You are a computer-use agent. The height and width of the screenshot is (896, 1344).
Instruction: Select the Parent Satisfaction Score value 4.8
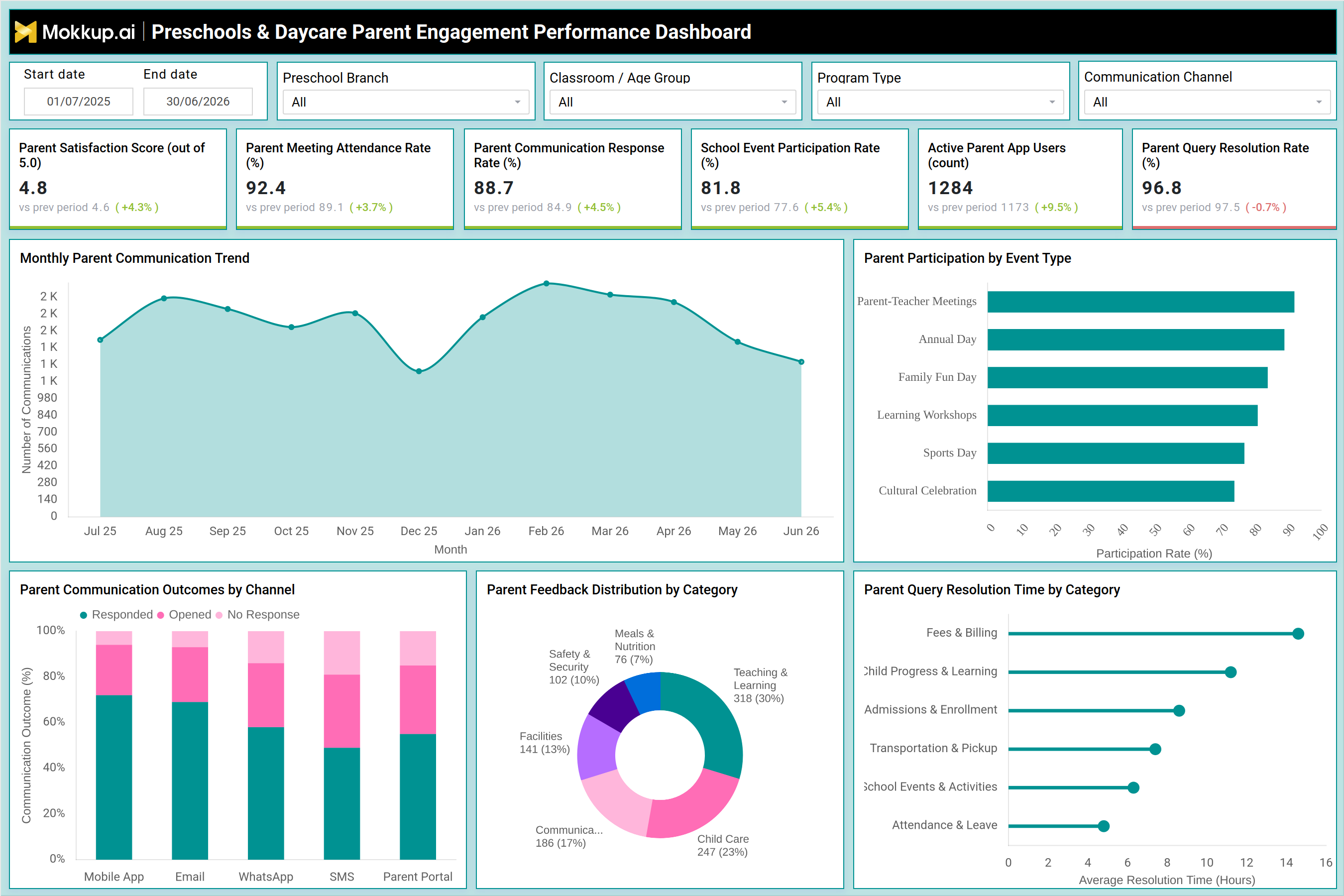(33, 188)
